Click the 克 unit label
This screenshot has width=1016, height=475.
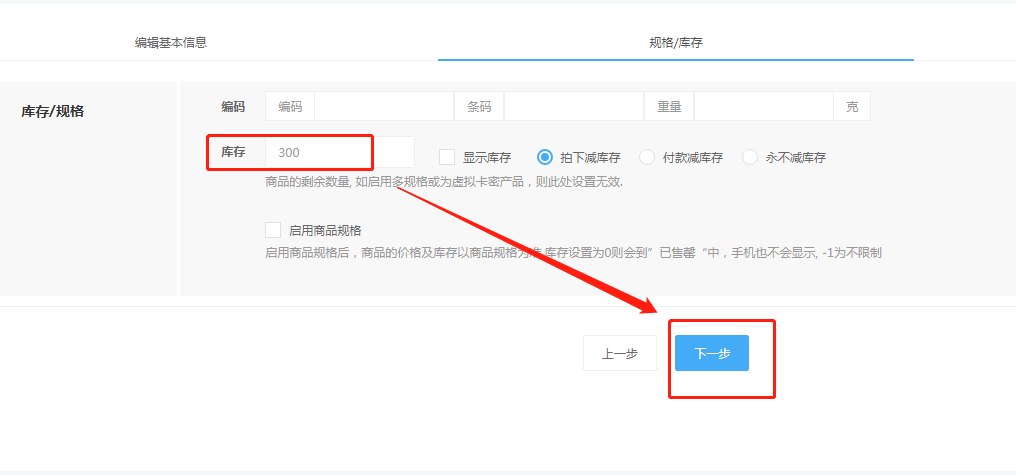click(x=852, y=106)
